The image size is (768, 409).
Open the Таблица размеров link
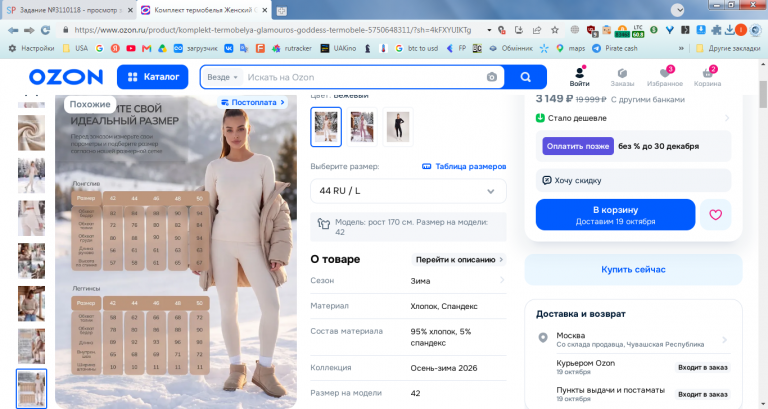tap(464, 166)
